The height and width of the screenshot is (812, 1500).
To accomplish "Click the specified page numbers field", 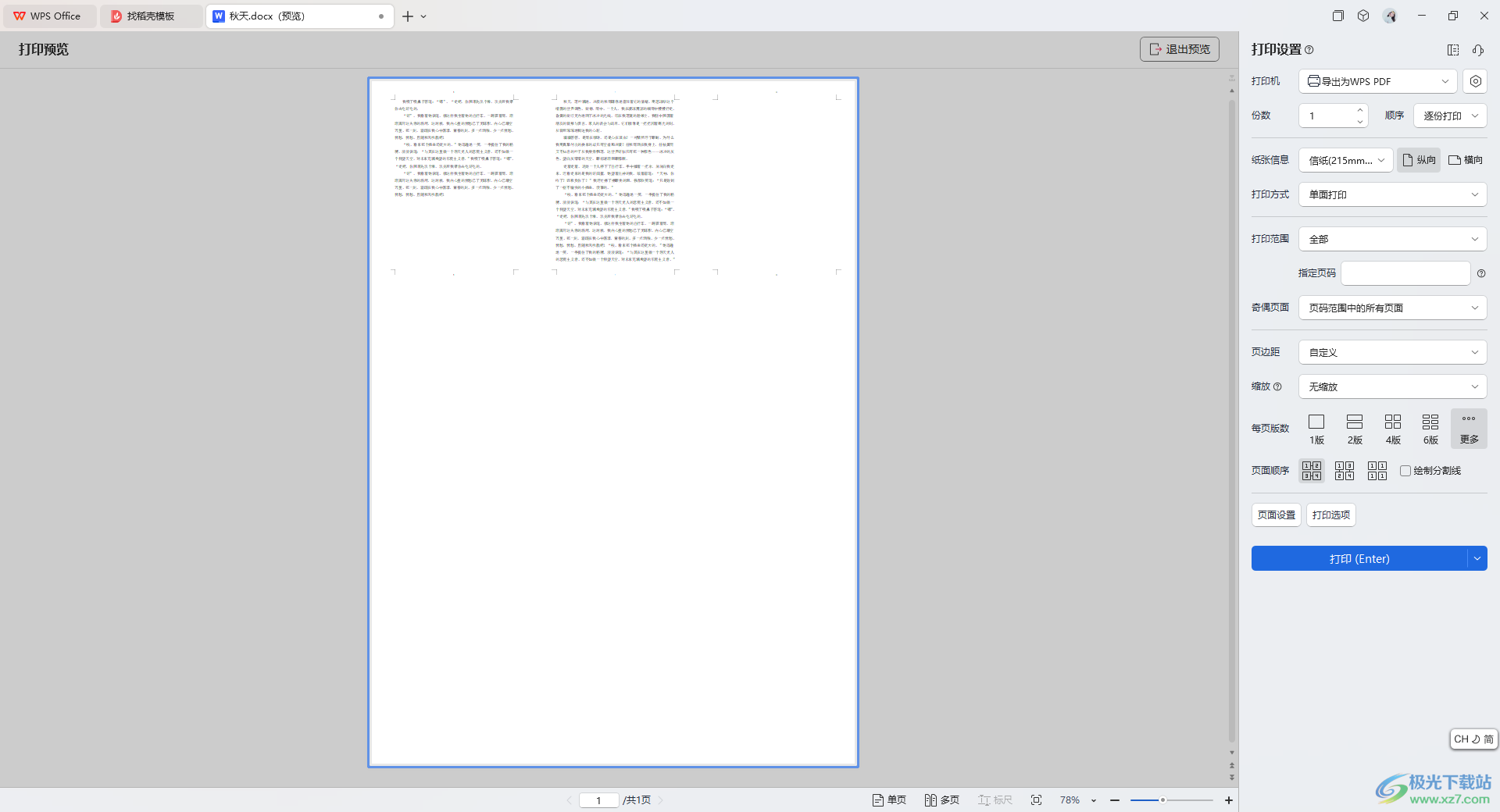I will coord(1405,273).
